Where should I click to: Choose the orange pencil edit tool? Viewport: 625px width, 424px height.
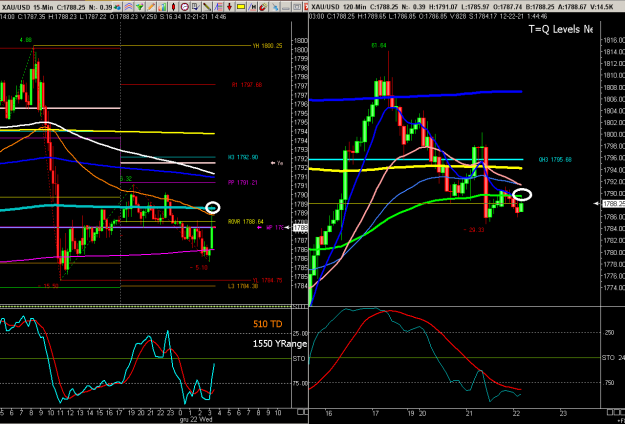pyautogui.click(x=151, y=7)
